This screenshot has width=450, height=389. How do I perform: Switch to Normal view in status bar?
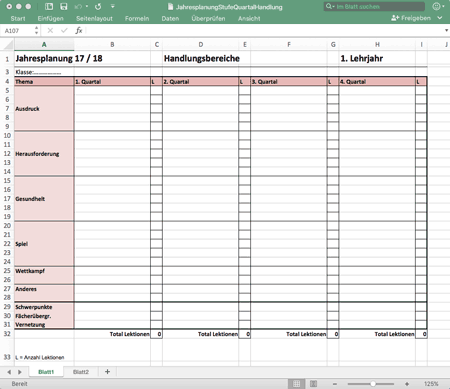296,384
